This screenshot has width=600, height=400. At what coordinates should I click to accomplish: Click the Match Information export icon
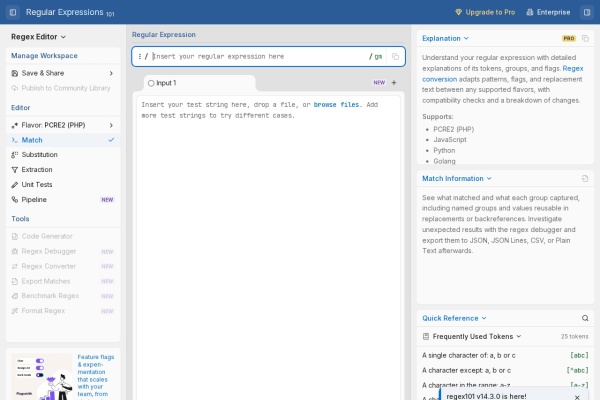tap(585, 179)
